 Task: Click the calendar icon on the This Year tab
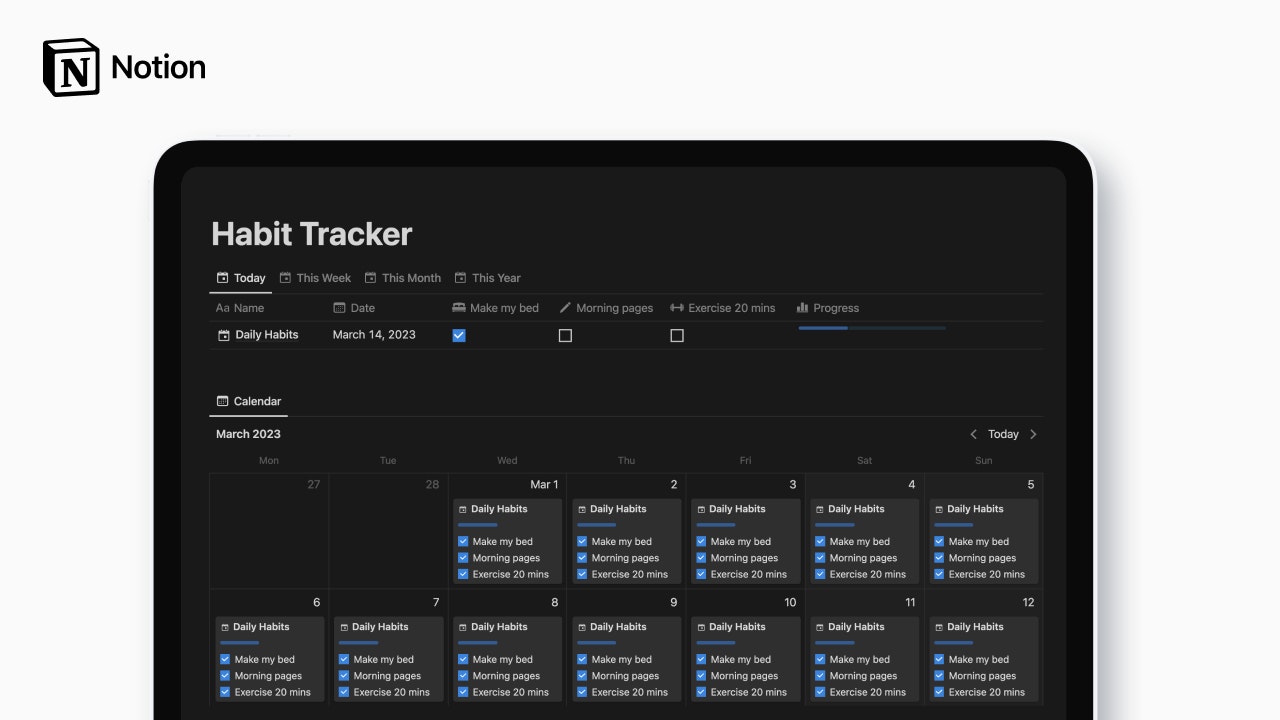click(x=460, y=278)
